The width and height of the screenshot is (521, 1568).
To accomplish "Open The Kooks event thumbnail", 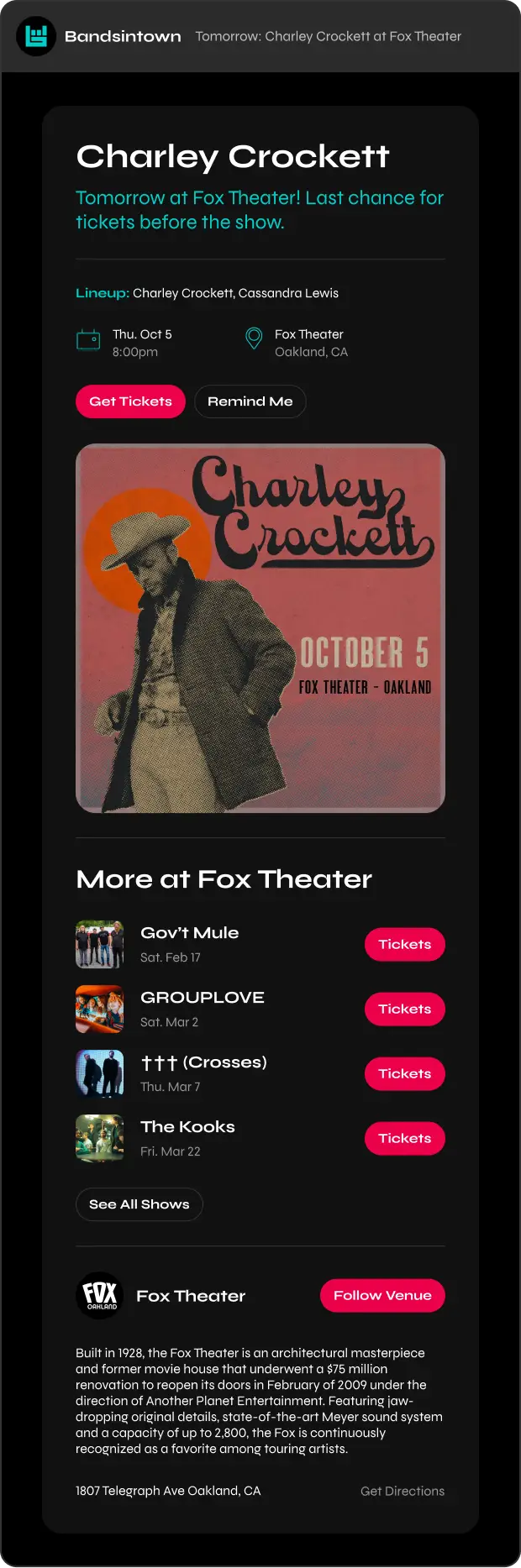I will tap(100, 1138).
